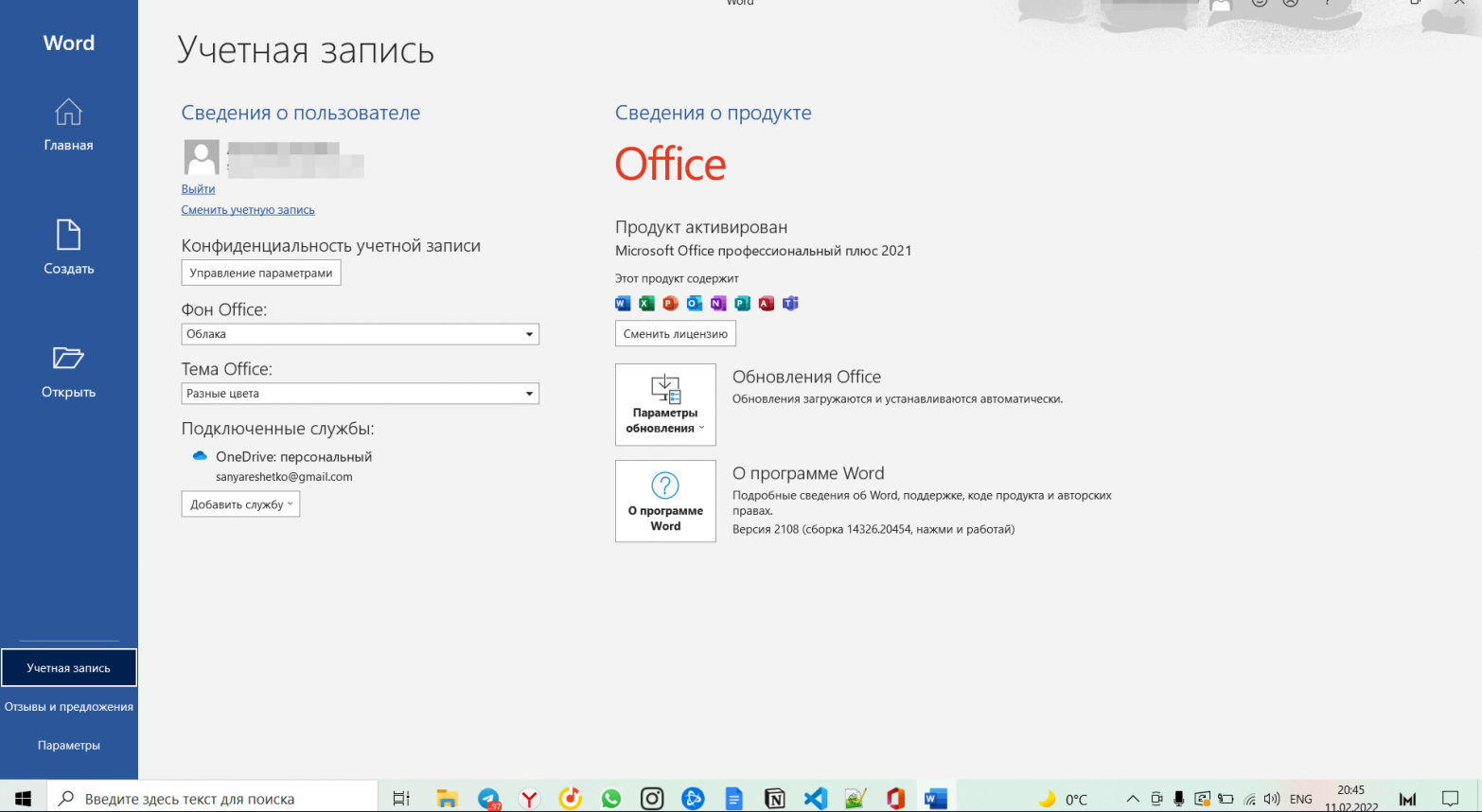The height and width of the screenshot is (812, 1482).
Task: Click the sanyareshetko@gmail.com address text
Action: 284,477
